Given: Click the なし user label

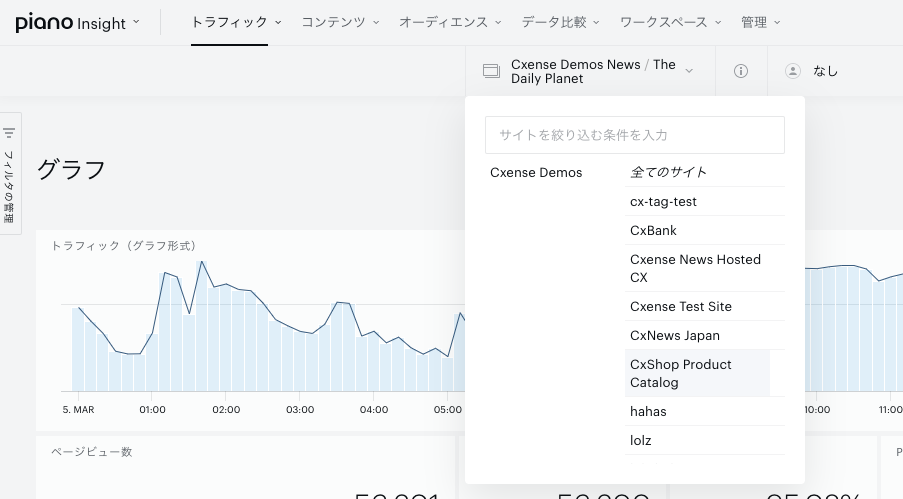Looking at the screenshot, I should [x=825, y=71].
